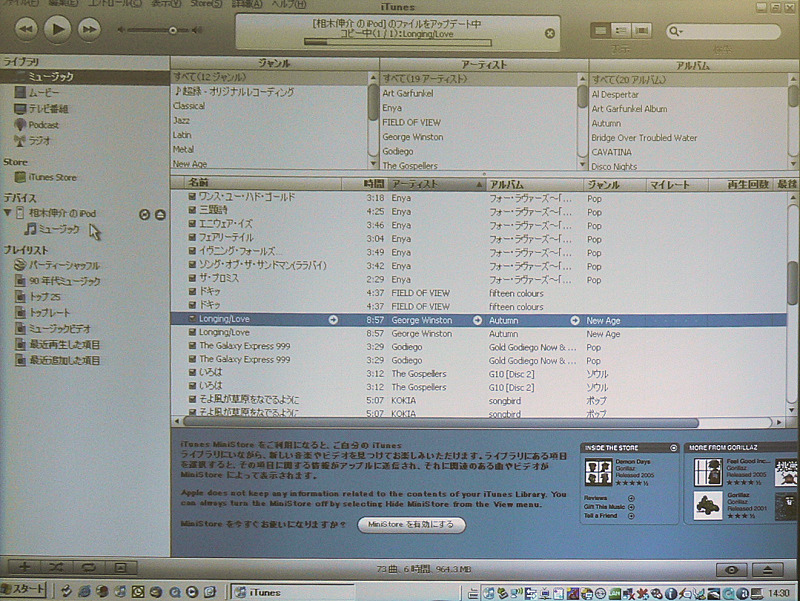800x601 pixels.
Task: Click MiniStore を有効にする button
Action: pyautogui.click(x=411, y=524)
